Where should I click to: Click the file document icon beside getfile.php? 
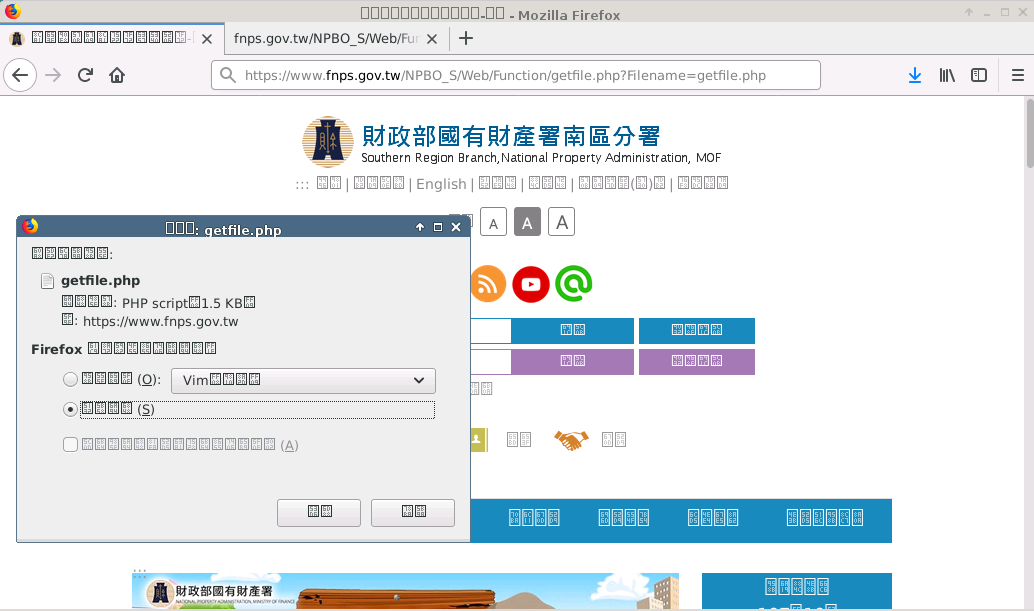point(47,281)
